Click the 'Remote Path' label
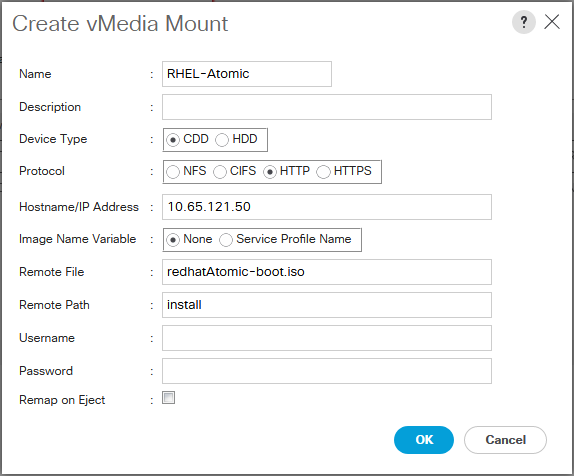This screenshot has height=476, width=574. 54,305
